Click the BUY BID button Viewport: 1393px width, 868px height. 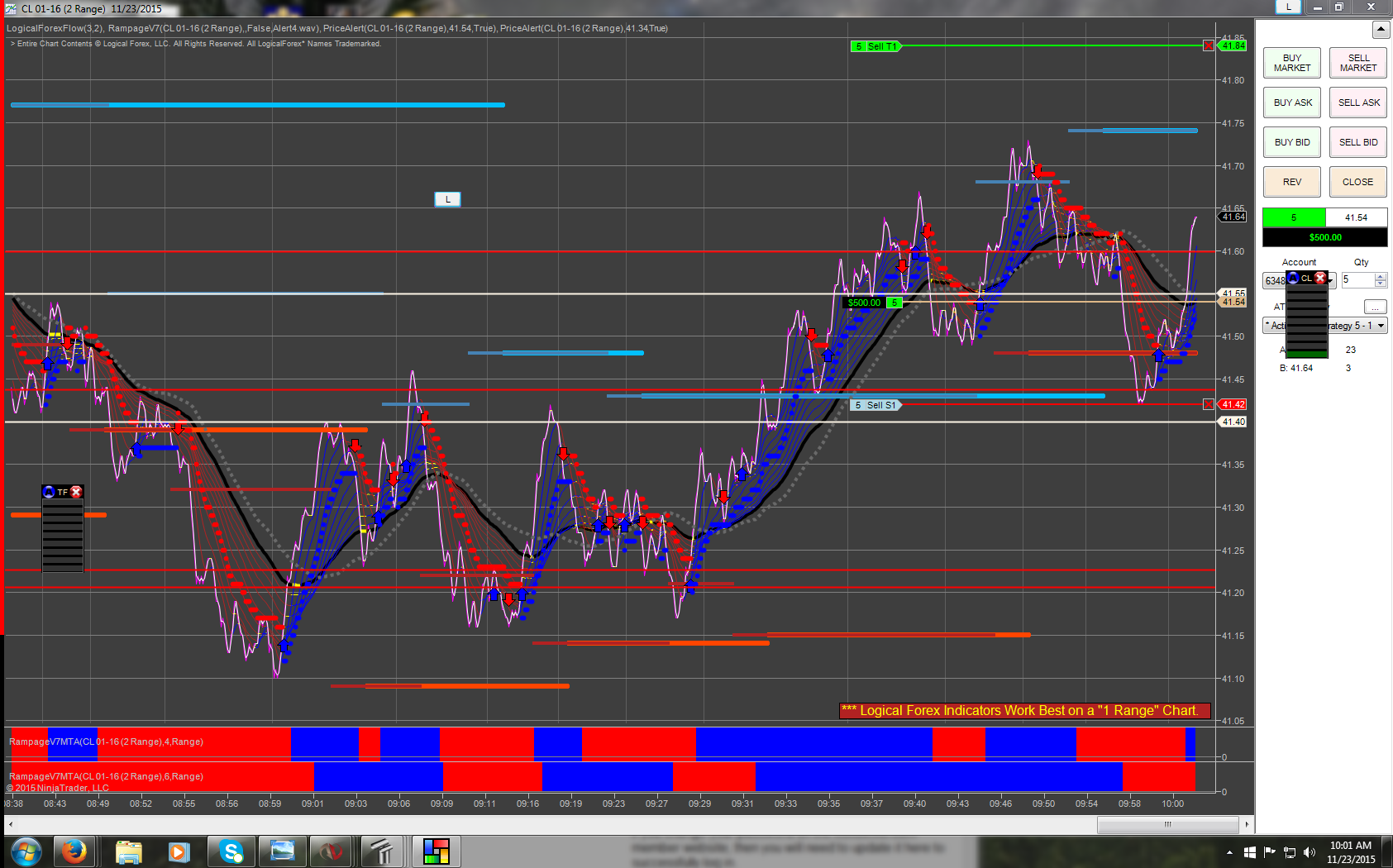1292,142
